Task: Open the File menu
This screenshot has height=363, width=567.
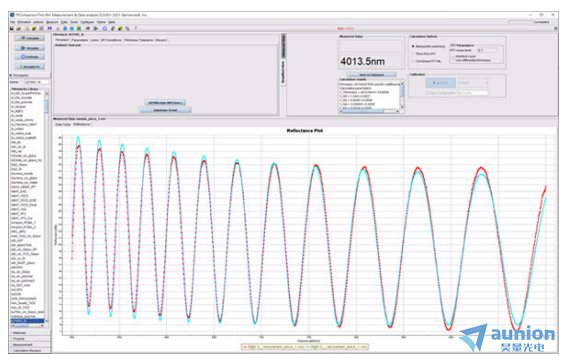Action: tap(12, 22)
